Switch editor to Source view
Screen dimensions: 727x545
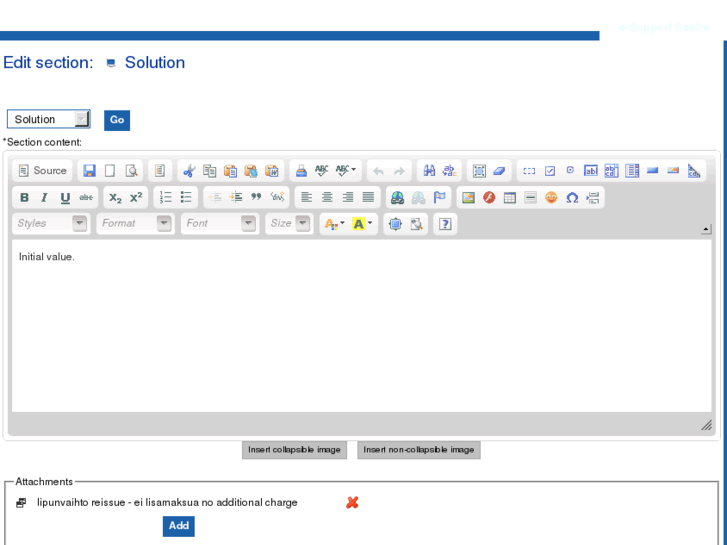[43, 171]
